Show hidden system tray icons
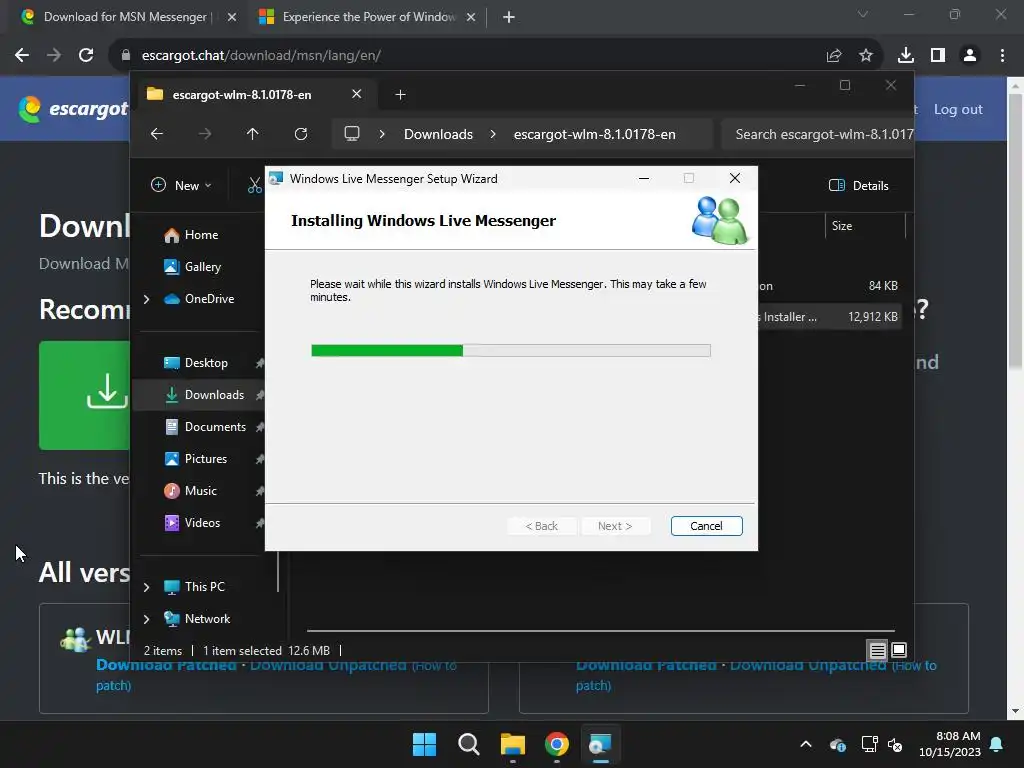This screenshot has width=1024, height=768. point(806,744)
